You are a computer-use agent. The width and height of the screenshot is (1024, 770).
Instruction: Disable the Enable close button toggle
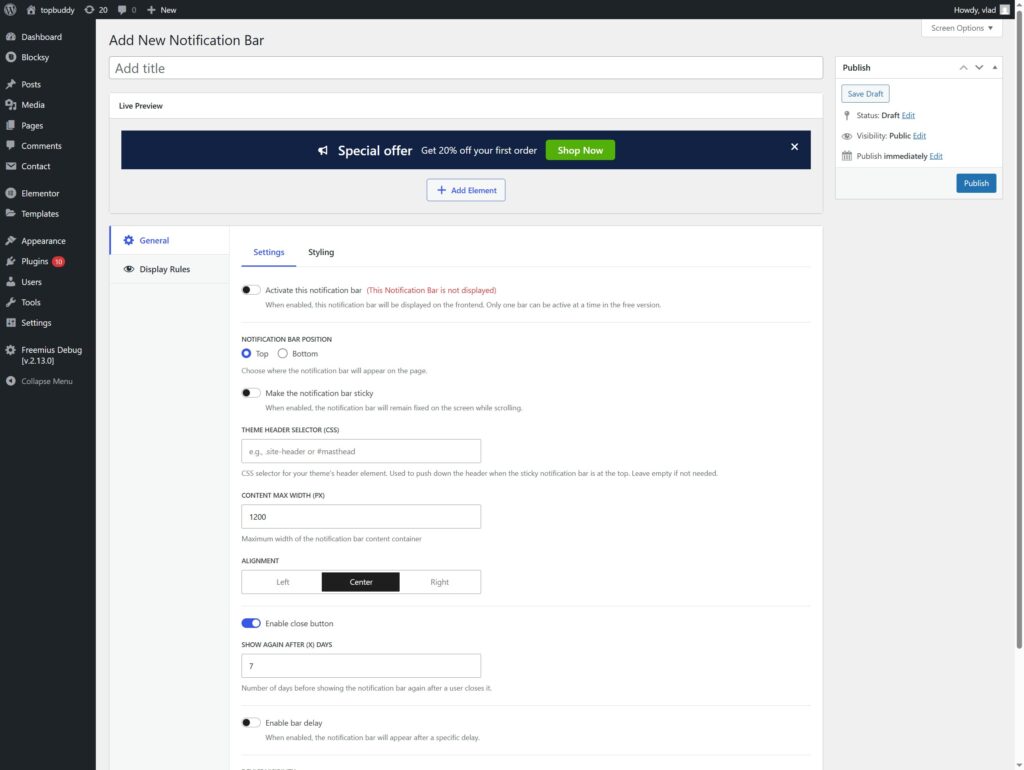coord(251,623)
